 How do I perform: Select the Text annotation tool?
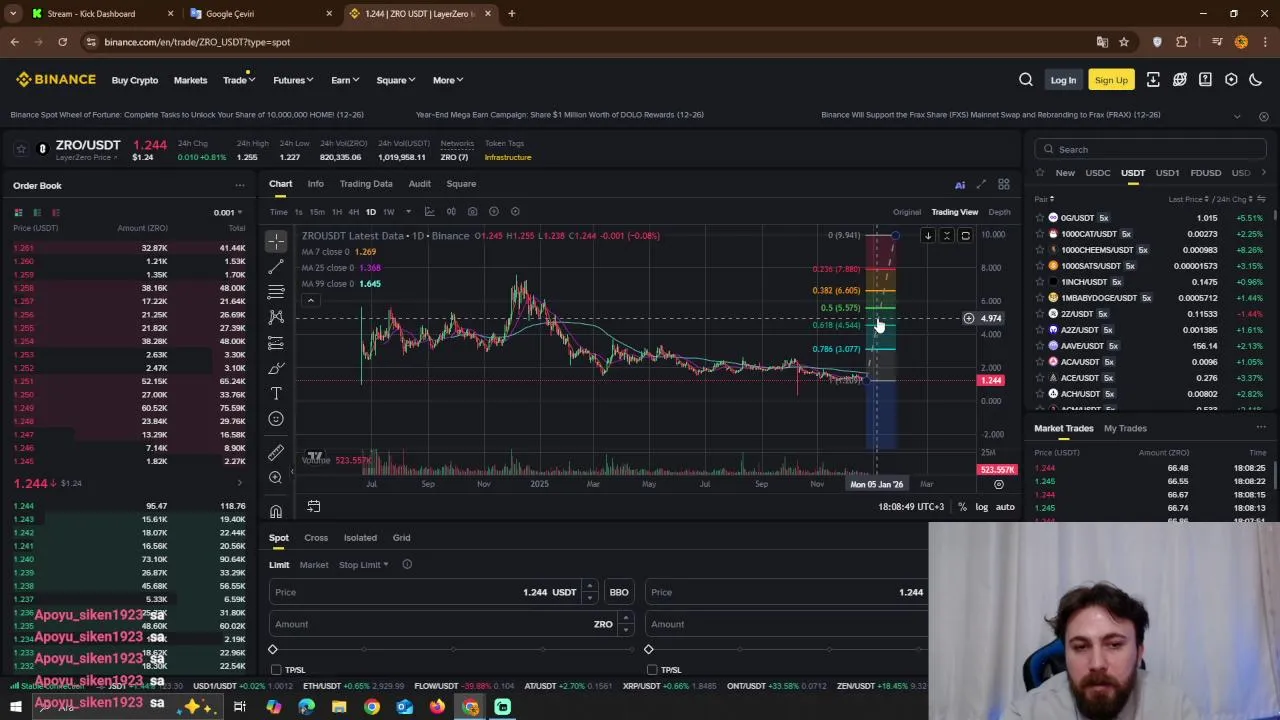pos(276,393)
